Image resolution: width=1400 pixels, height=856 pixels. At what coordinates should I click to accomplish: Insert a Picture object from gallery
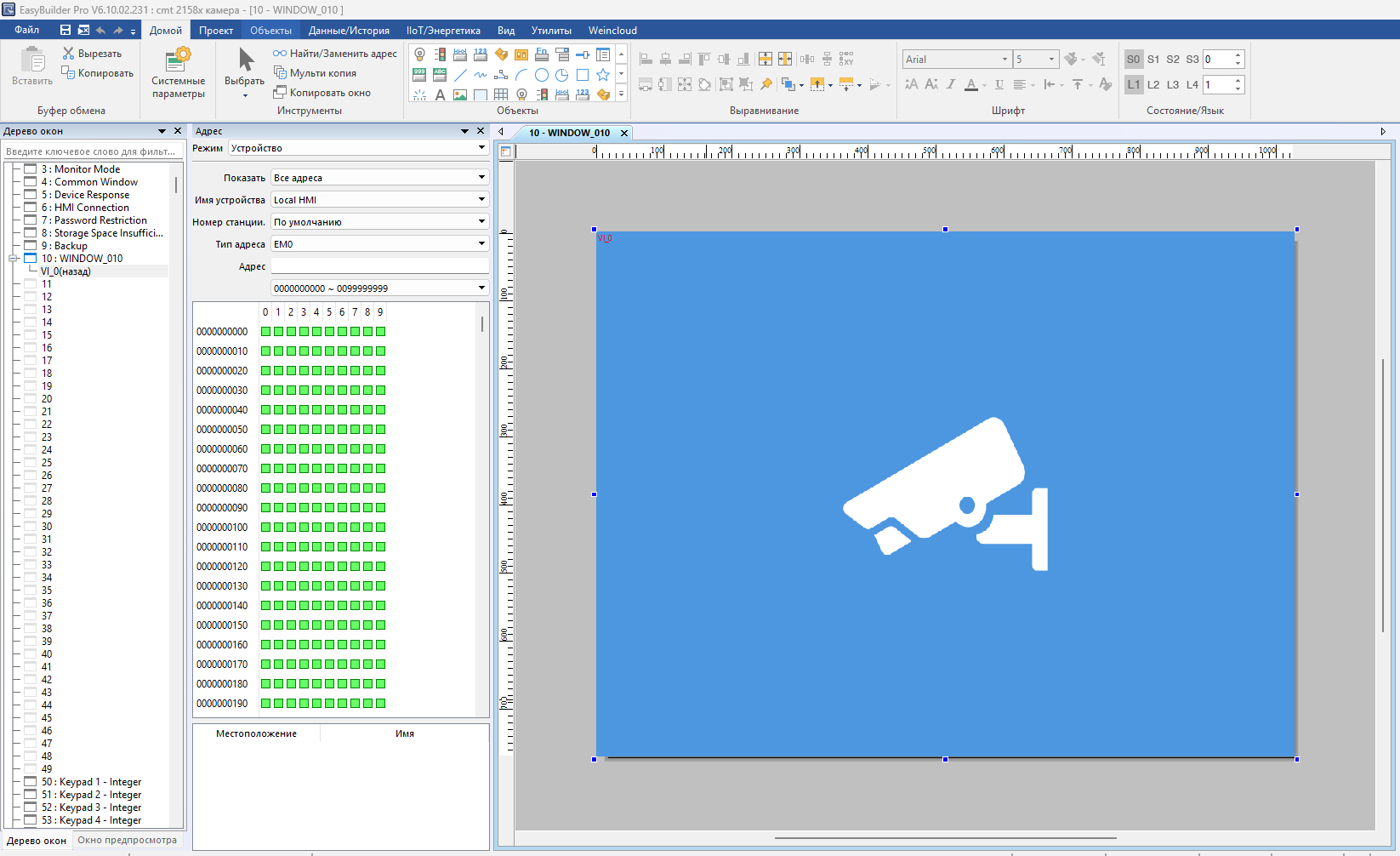(x=460, y=94)
